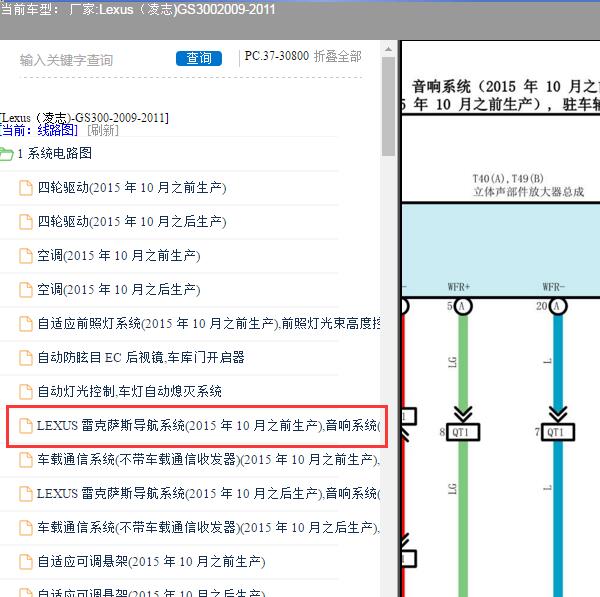Open 自动灯光控制,车灯自动熄灭系统 entry
This screenshot has width=600, height=597.
[x=129, y=391]
